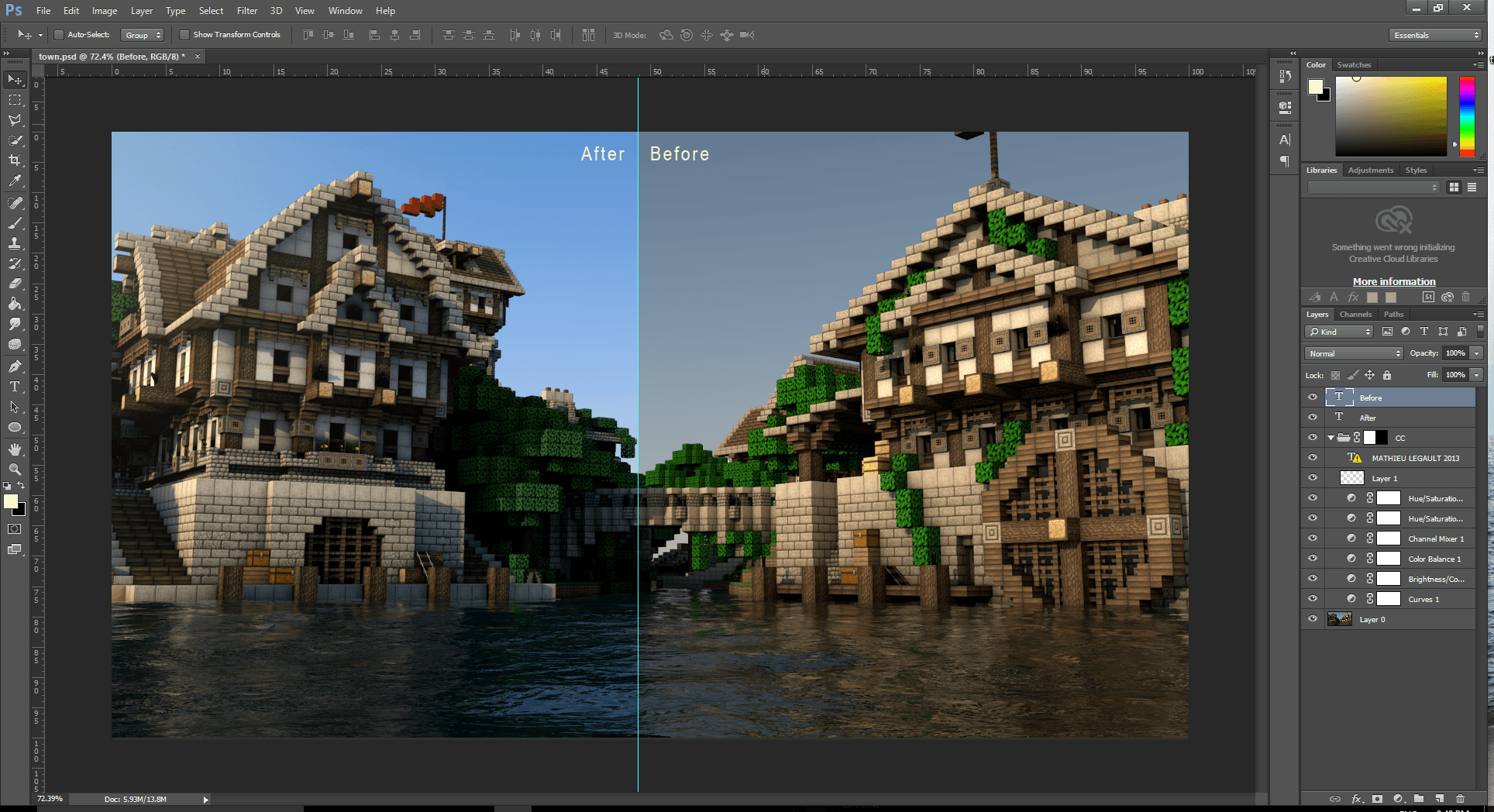Open the Essentials workspace dropdown
The image size is (1494, 812).
(x=1435, y=35)
